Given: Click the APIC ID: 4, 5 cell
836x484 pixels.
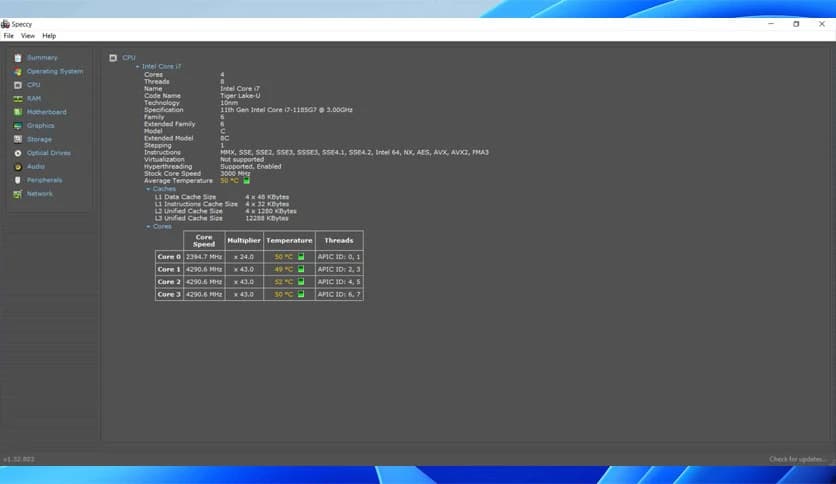Looking at the screenshot, I should point(339,281).
